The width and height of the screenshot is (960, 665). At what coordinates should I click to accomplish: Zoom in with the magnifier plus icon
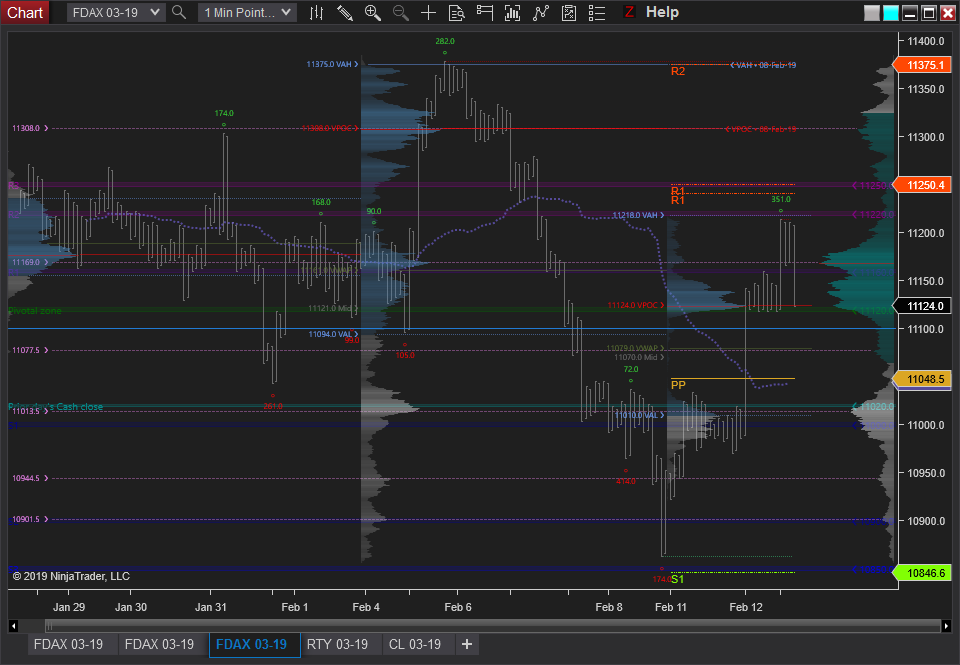pos(373,12)
